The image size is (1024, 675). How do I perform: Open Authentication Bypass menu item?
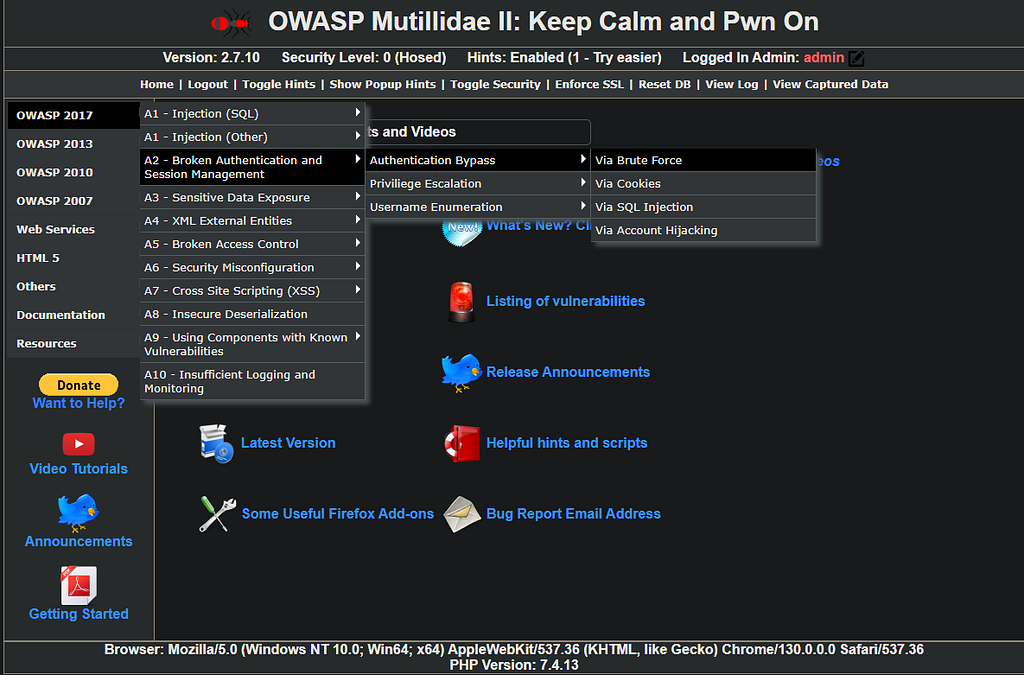pyautogui.click(x=478, y=160)
